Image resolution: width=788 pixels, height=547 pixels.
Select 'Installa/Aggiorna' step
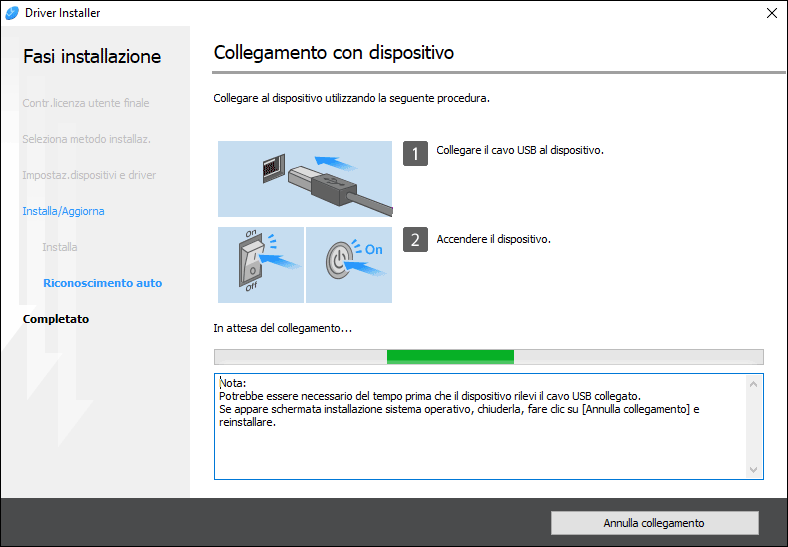point(63,211)
